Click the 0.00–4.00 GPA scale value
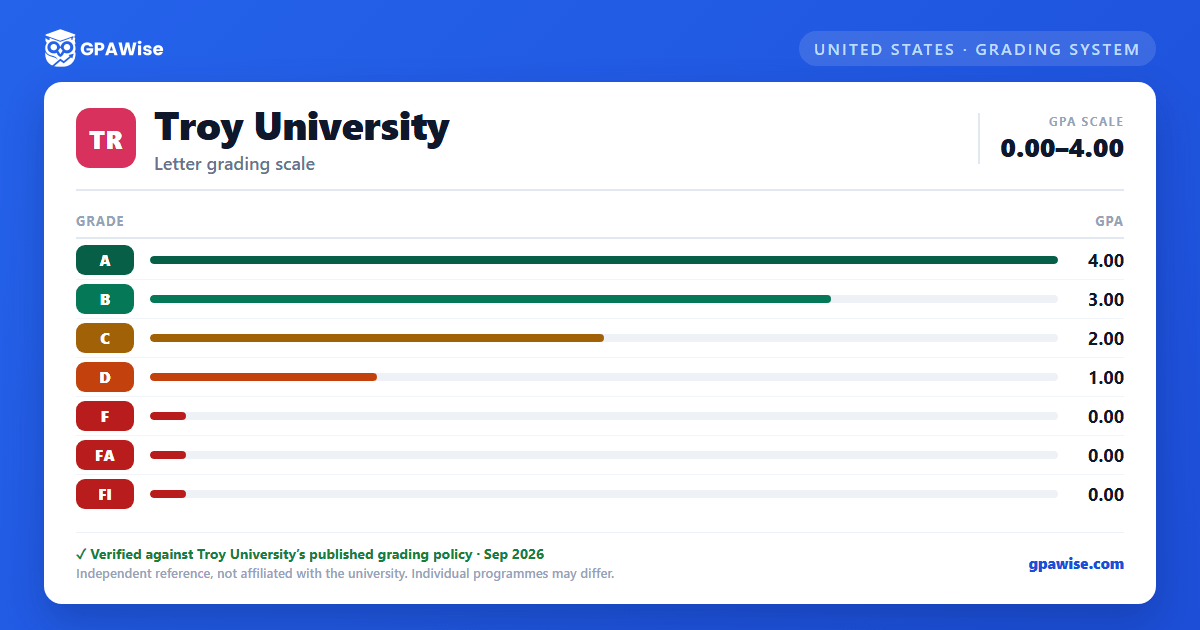The width and height of the screenshot is (1200, 630). pos(1062,148)
